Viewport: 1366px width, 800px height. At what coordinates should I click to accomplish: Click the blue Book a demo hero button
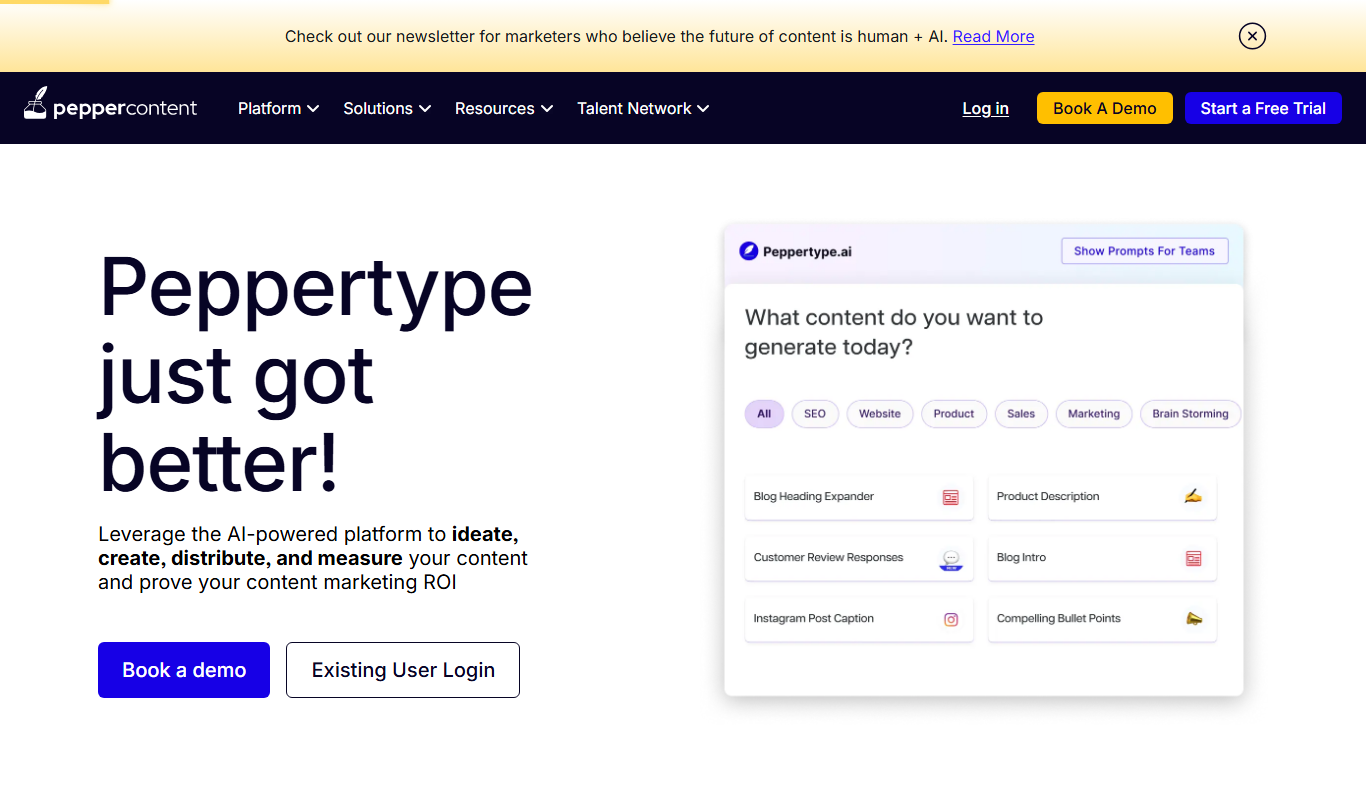tap(184, 670)
